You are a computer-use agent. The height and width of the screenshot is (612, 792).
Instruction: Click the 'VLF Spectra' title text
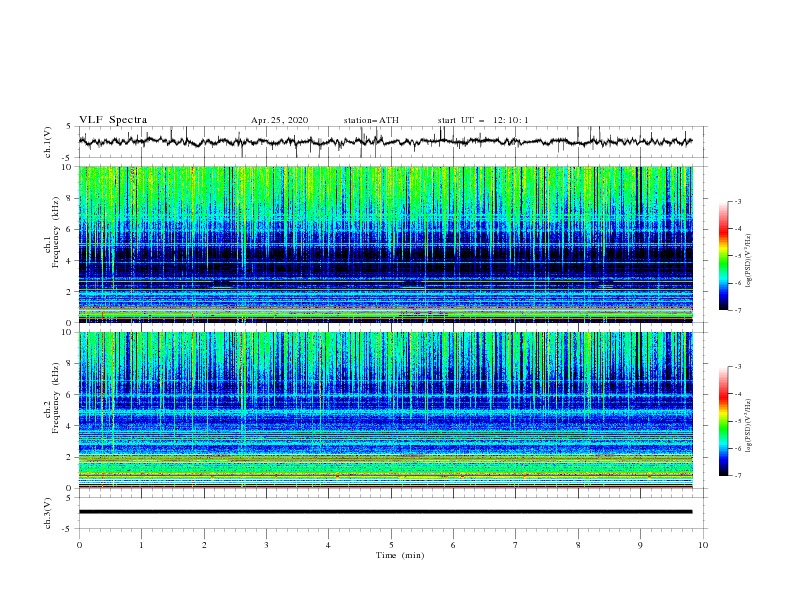(x=113, y=120)
